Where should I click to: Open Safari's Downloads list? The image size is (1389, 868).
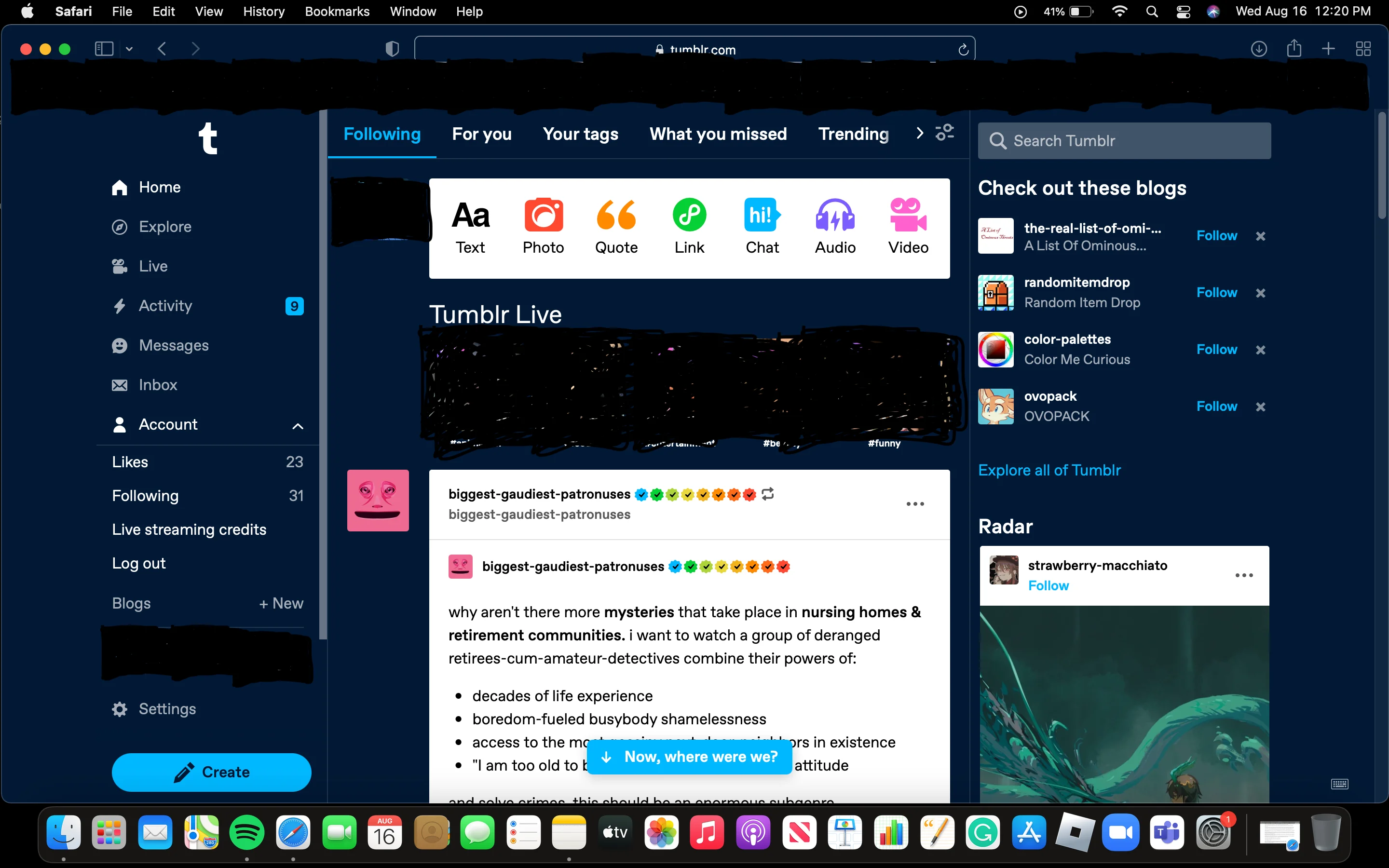point(1258,49)
